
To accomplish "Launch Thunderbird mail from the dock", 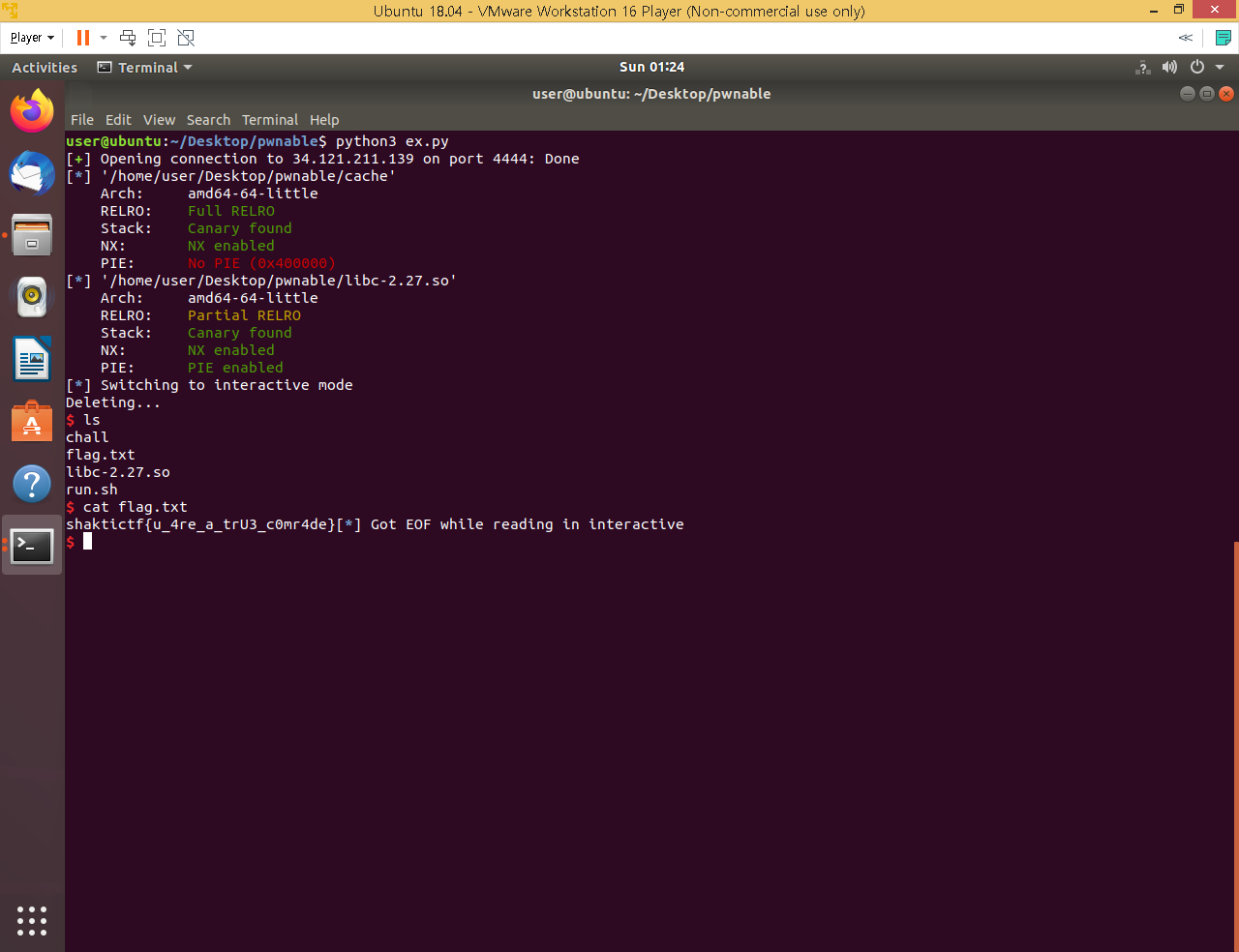I will [32, 173].
